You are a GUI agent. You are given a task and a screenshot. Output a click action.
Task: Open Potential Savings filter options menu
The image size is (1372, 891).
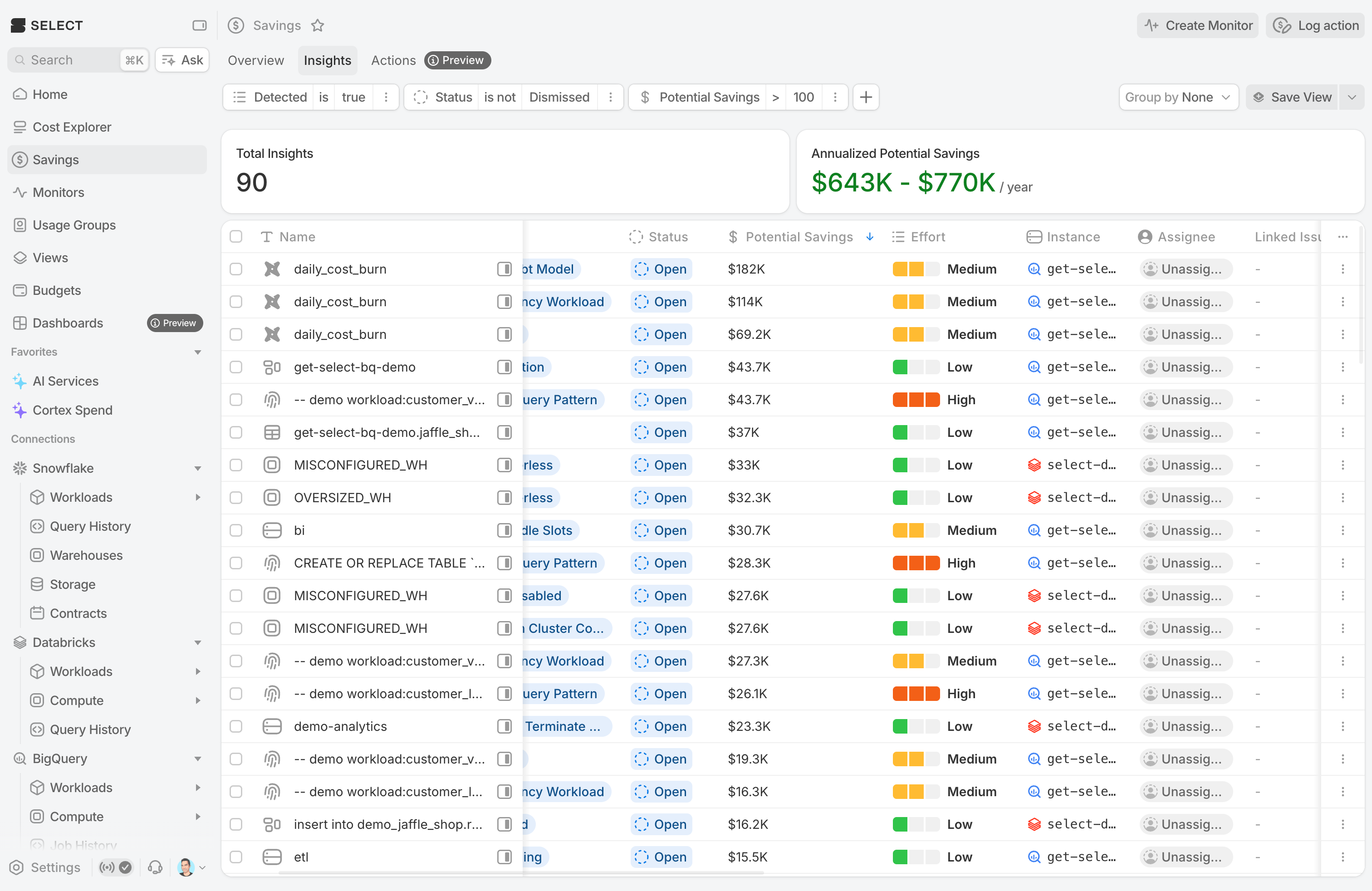[835, 97]
